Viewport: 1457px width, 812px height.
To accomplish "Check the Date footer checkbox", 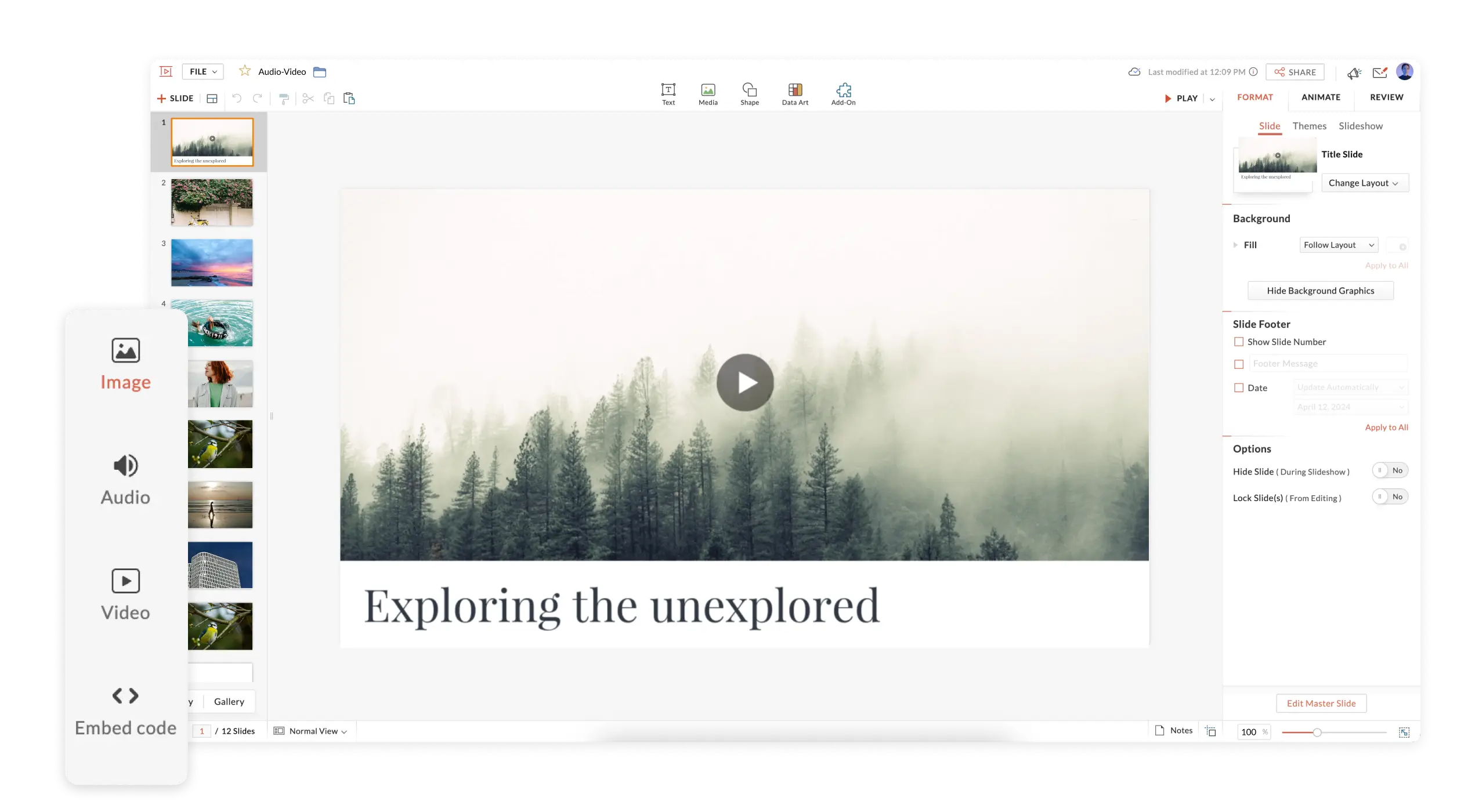I will [1239, 388].
